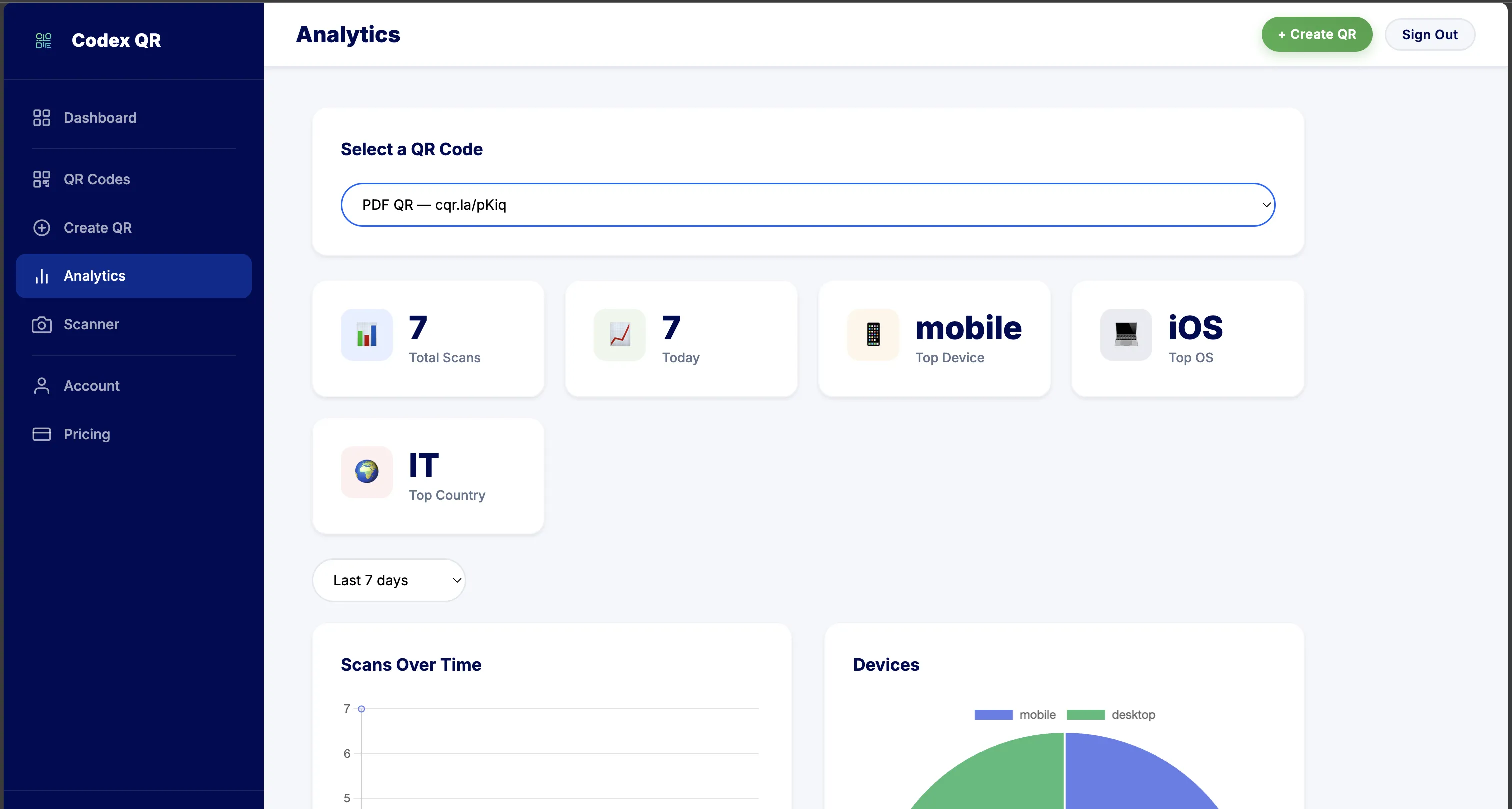Go to the Dashboard menu item

pyautogui.click(x=100, y=117)
